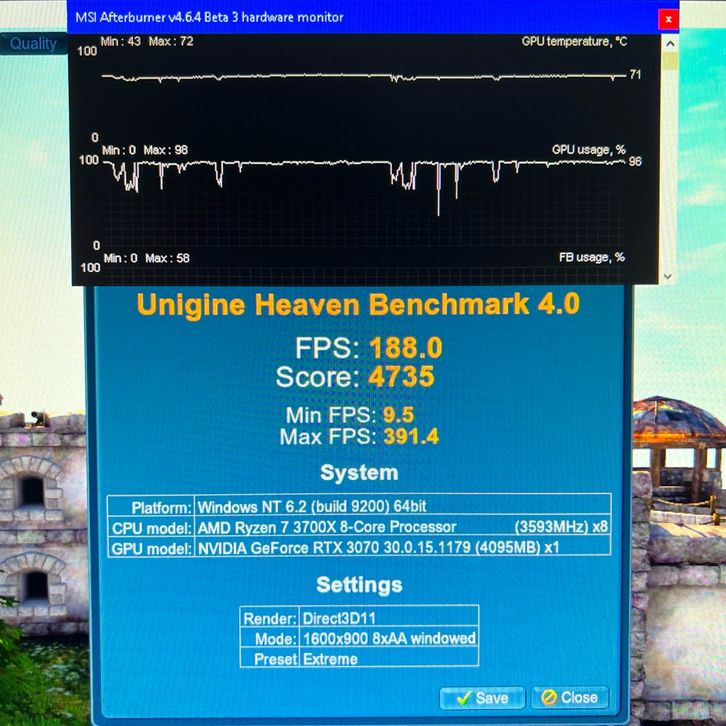Viewport: 726px width, 726px height.
Task: Click the MSI Afterburner hardware monitor title bar
Action: (x=300, y=17)
